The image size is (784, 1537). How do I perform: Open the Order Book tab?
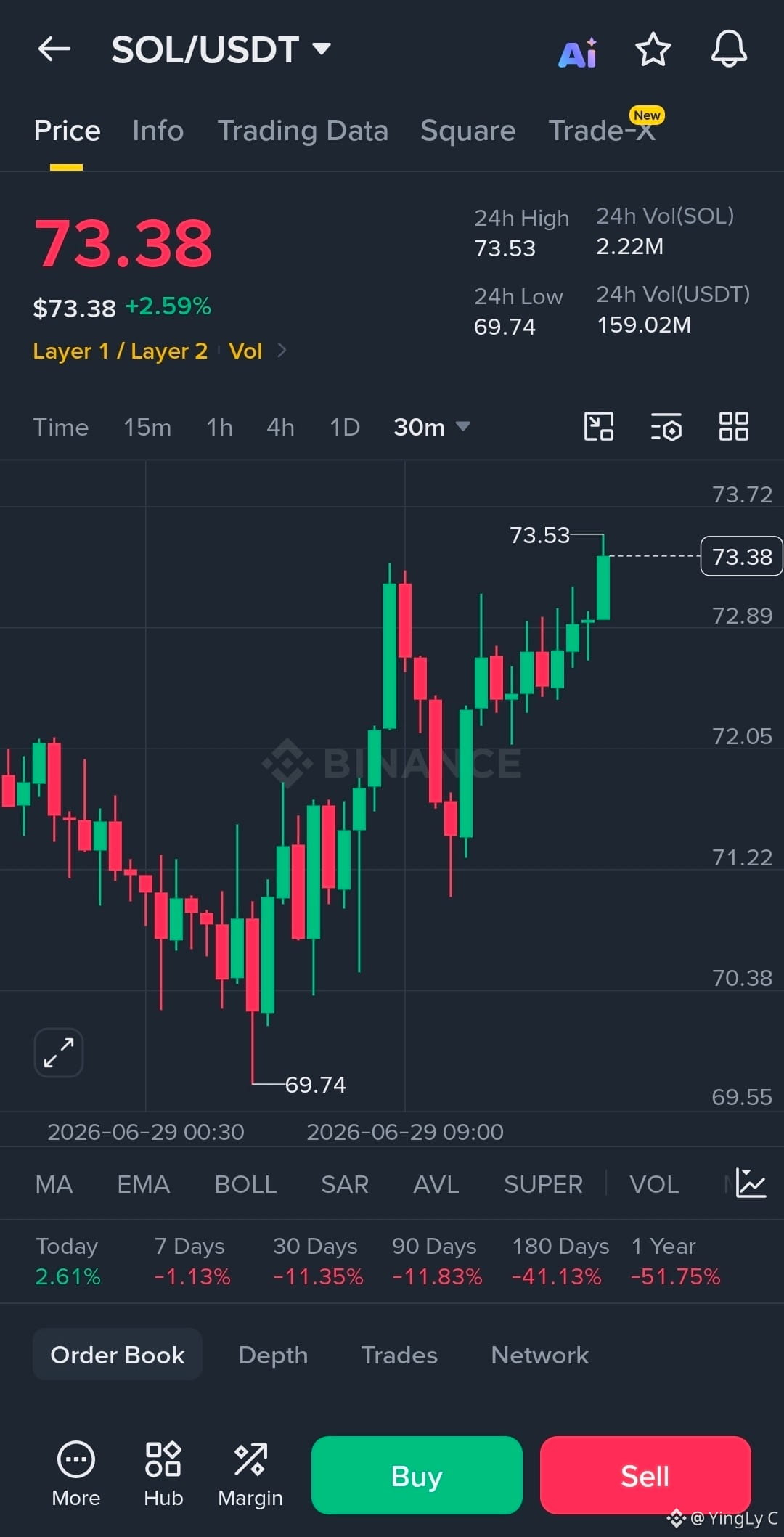(118, 1355)
